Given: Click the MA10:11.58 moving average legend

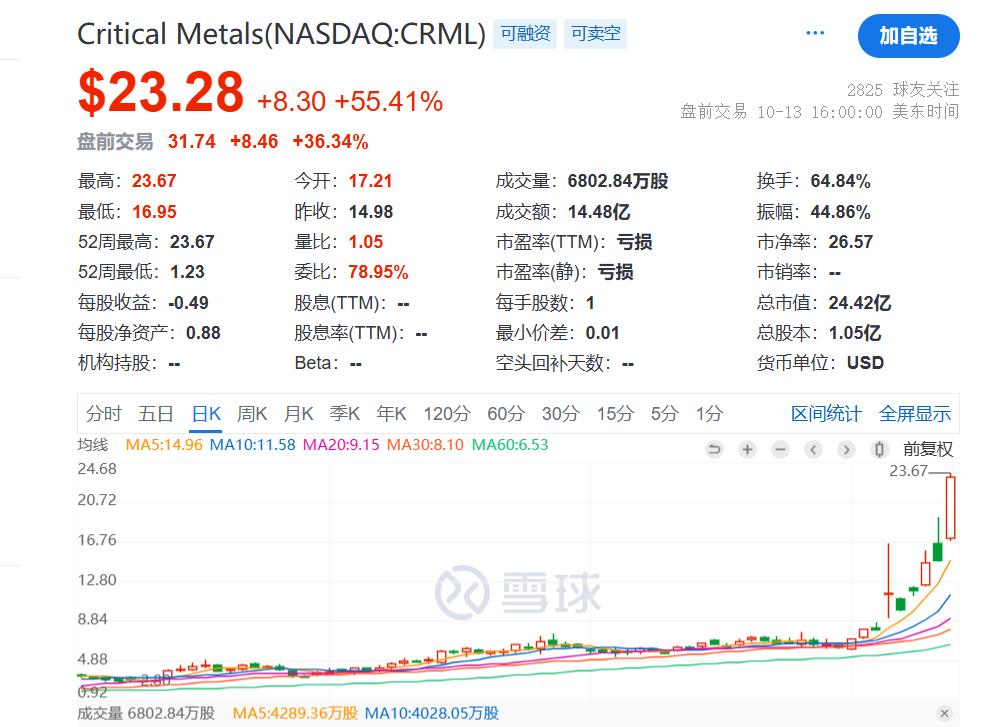Looking at the screenshot, I should click(252, 445).
